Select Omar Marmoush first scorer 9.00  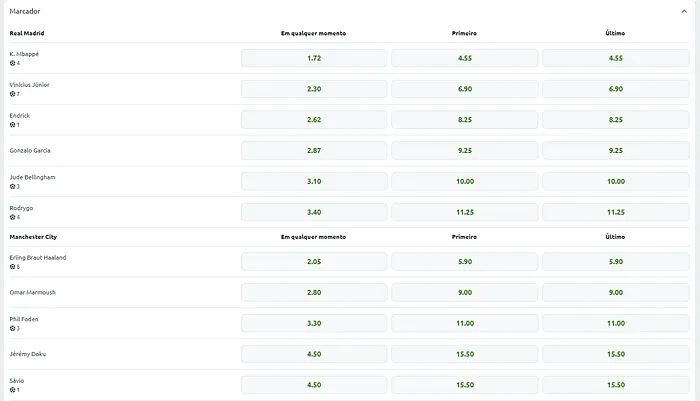tap(465, 292)
